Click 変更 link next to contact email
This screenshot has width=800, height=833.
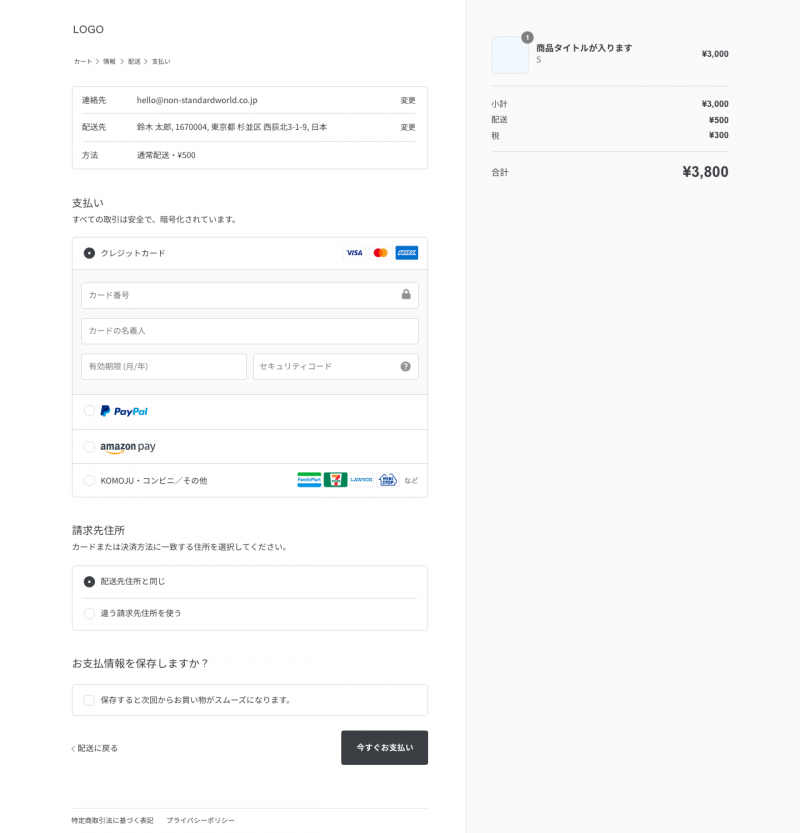[408, 100]
